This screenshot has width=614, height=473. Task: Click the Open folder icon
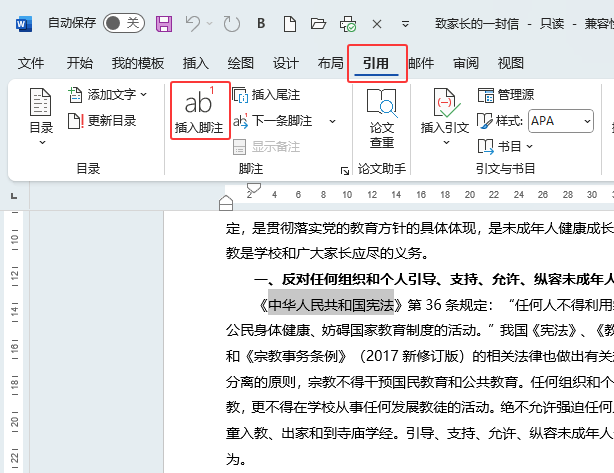click(318, 24)
